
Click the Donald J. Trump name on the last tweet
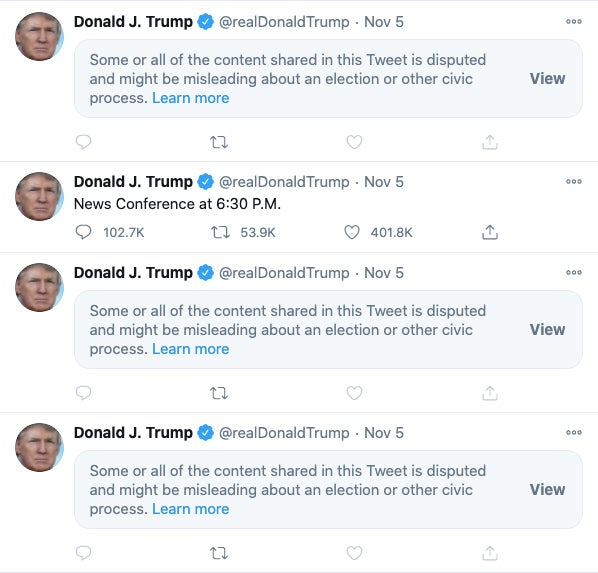pyautogui.click(x=133, y=433)
